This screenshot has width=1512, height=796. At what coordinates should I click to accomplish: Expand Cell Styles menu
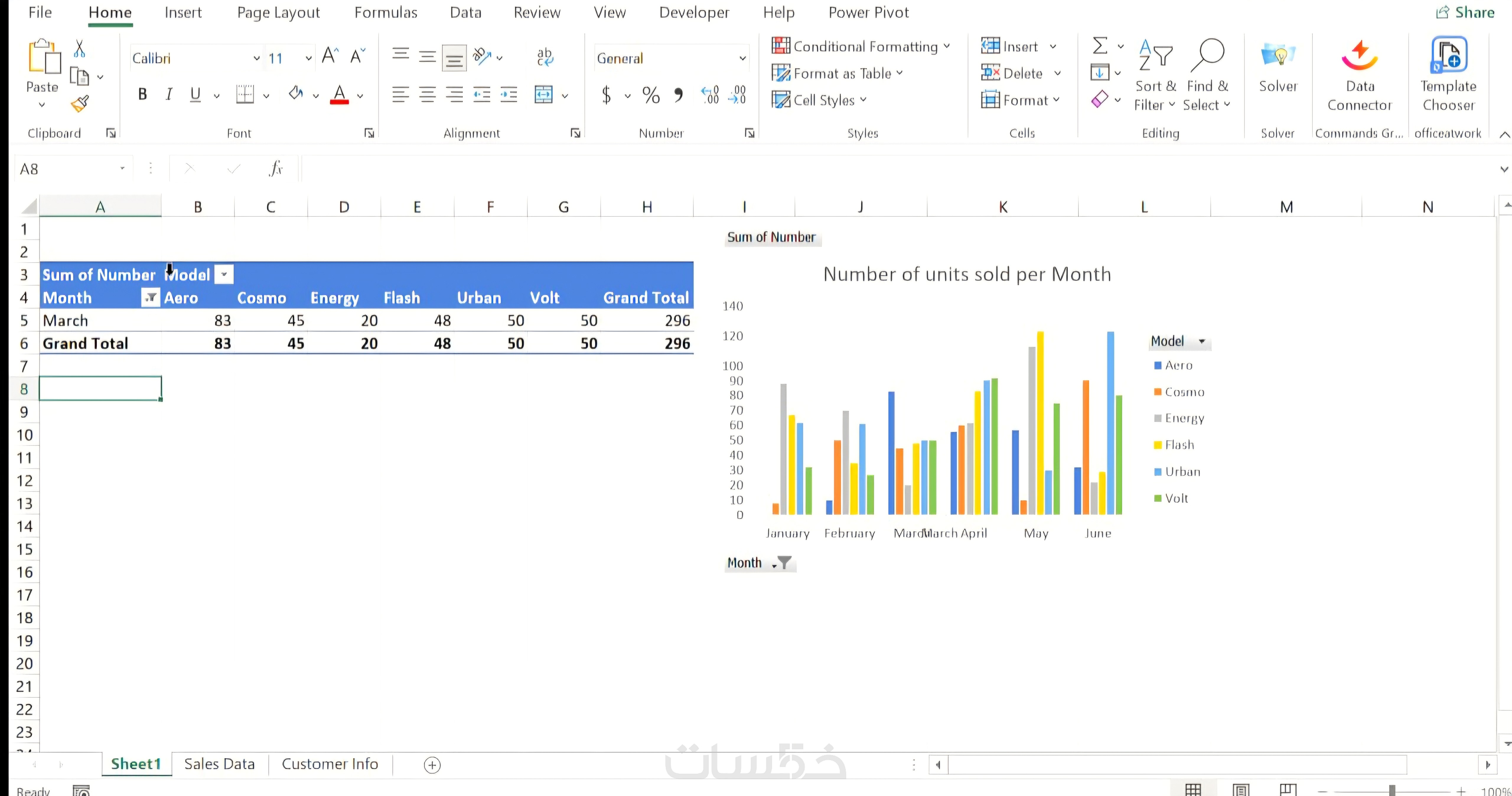(819, 100)
